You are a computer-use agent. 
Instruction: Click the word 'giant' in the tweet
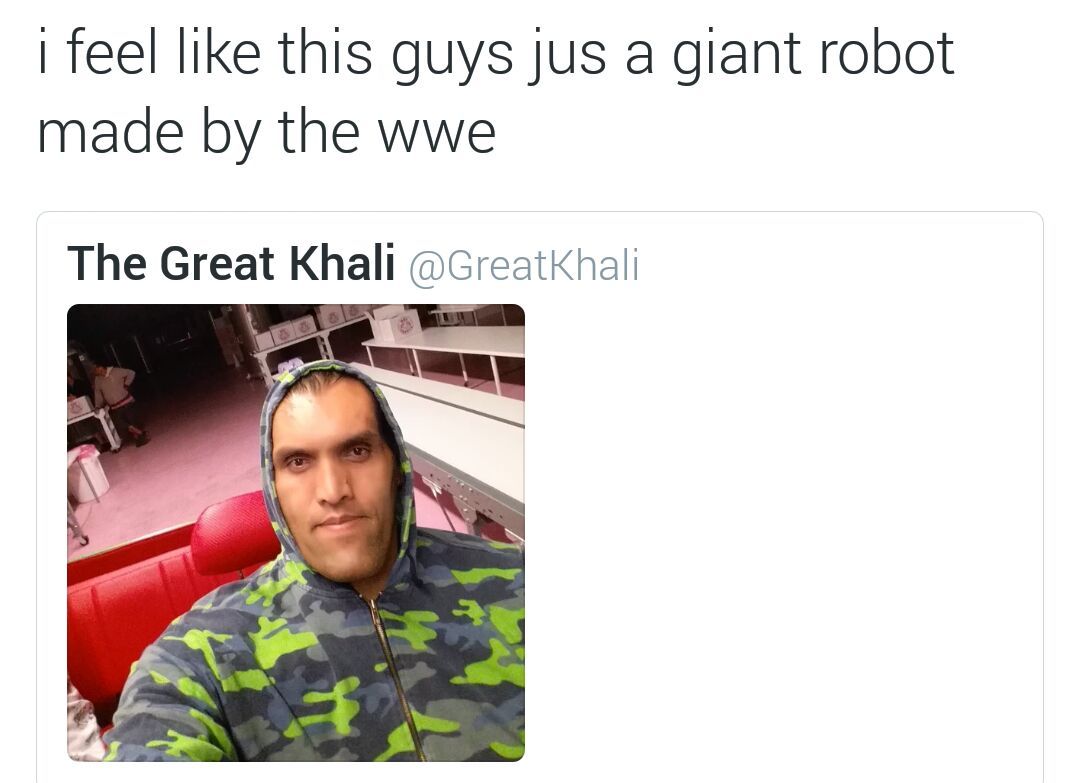(x=736, y=55)
